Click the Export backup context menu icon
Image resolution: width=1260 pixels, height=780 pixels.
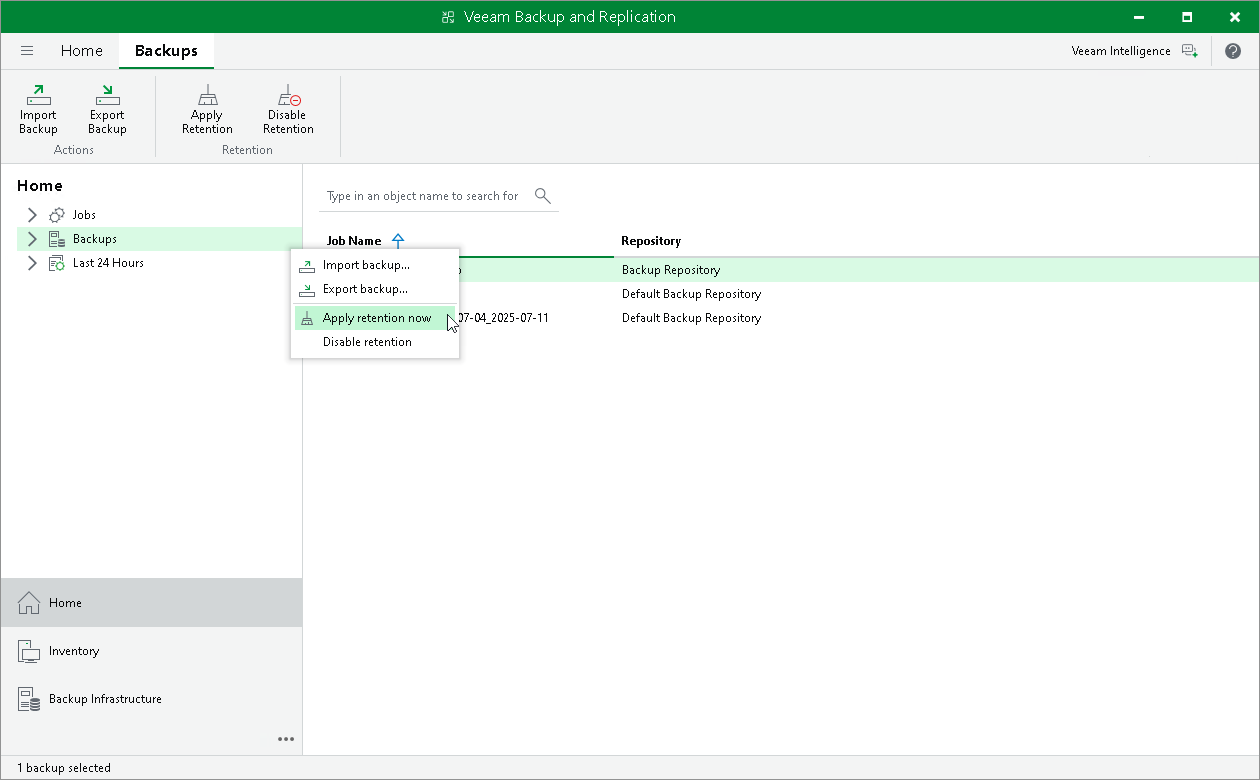(307, 290)
